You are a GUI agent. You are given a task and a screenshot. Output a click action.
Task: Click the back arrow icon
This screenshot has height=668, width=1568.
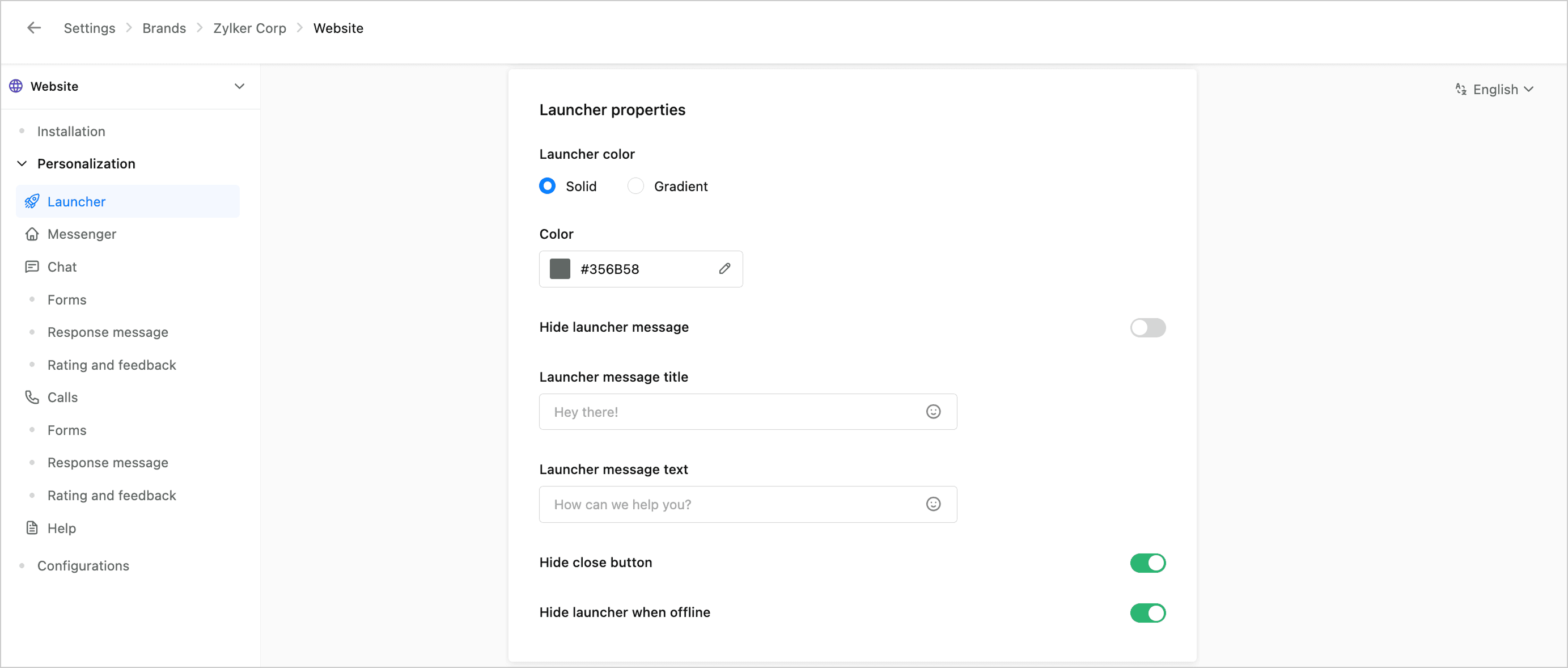click(34, 28)
